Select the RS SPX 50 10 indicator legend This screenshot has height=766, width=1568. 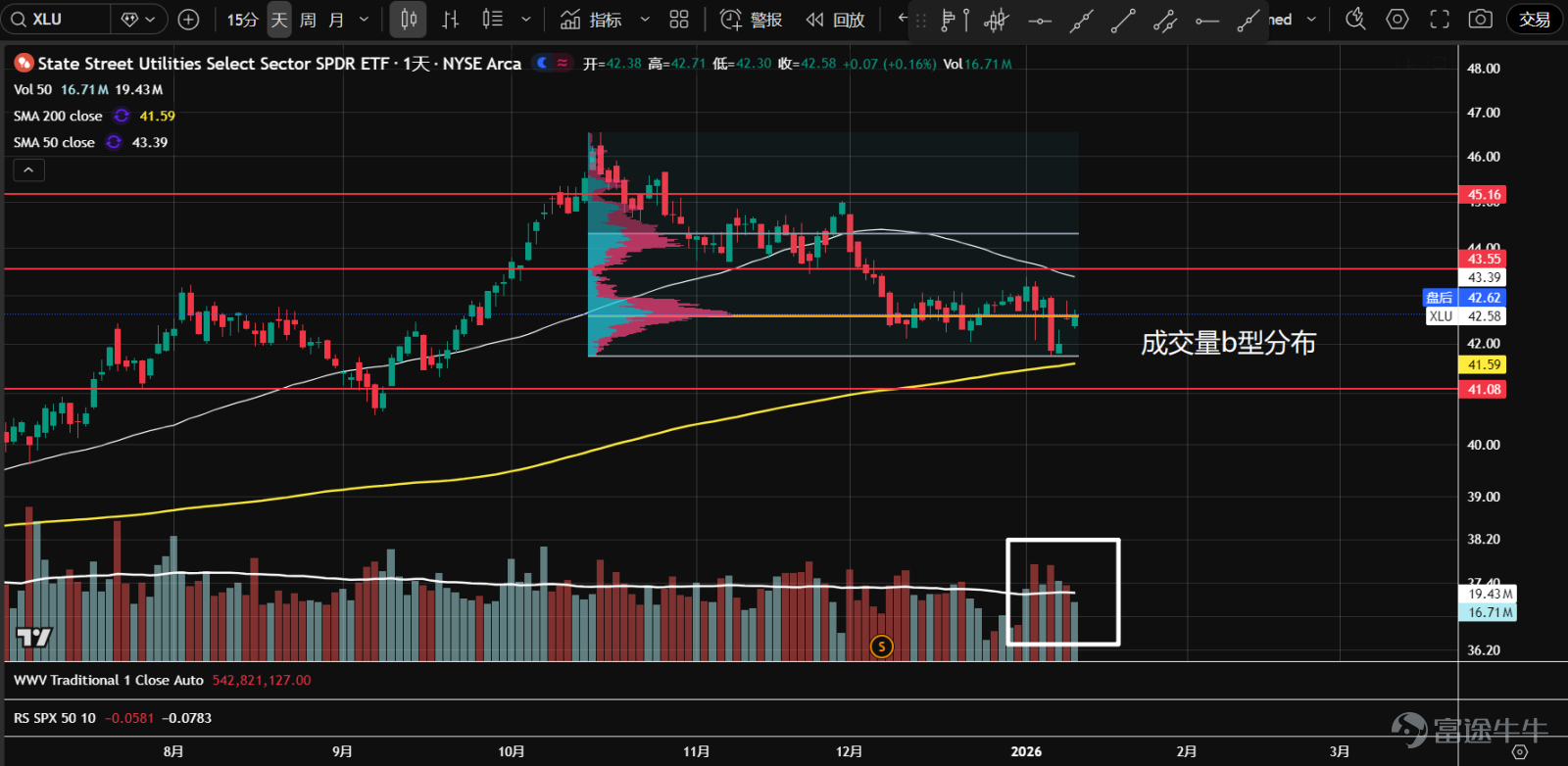[55, 718]
